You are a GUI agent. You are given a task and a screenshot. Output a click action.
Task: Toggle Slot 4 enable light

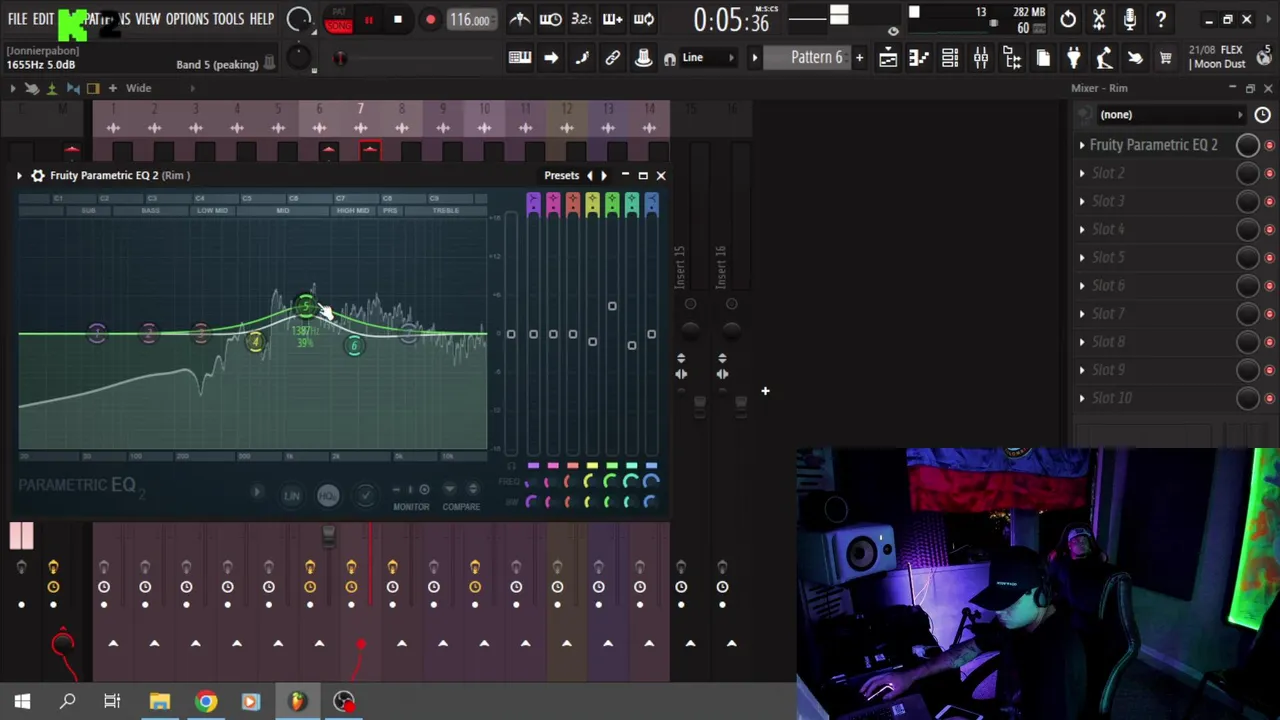[x=1269, y=230]
